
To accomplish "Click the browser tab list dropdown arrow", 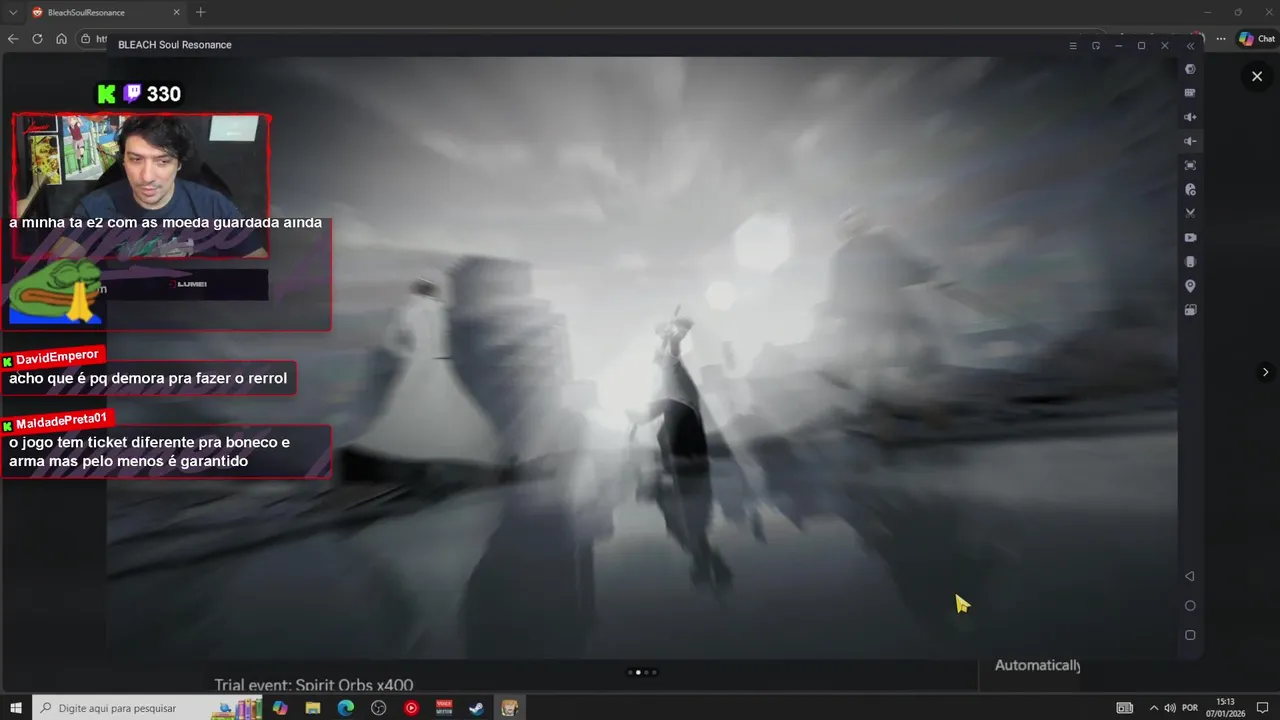I will click(x=12, y=12).
